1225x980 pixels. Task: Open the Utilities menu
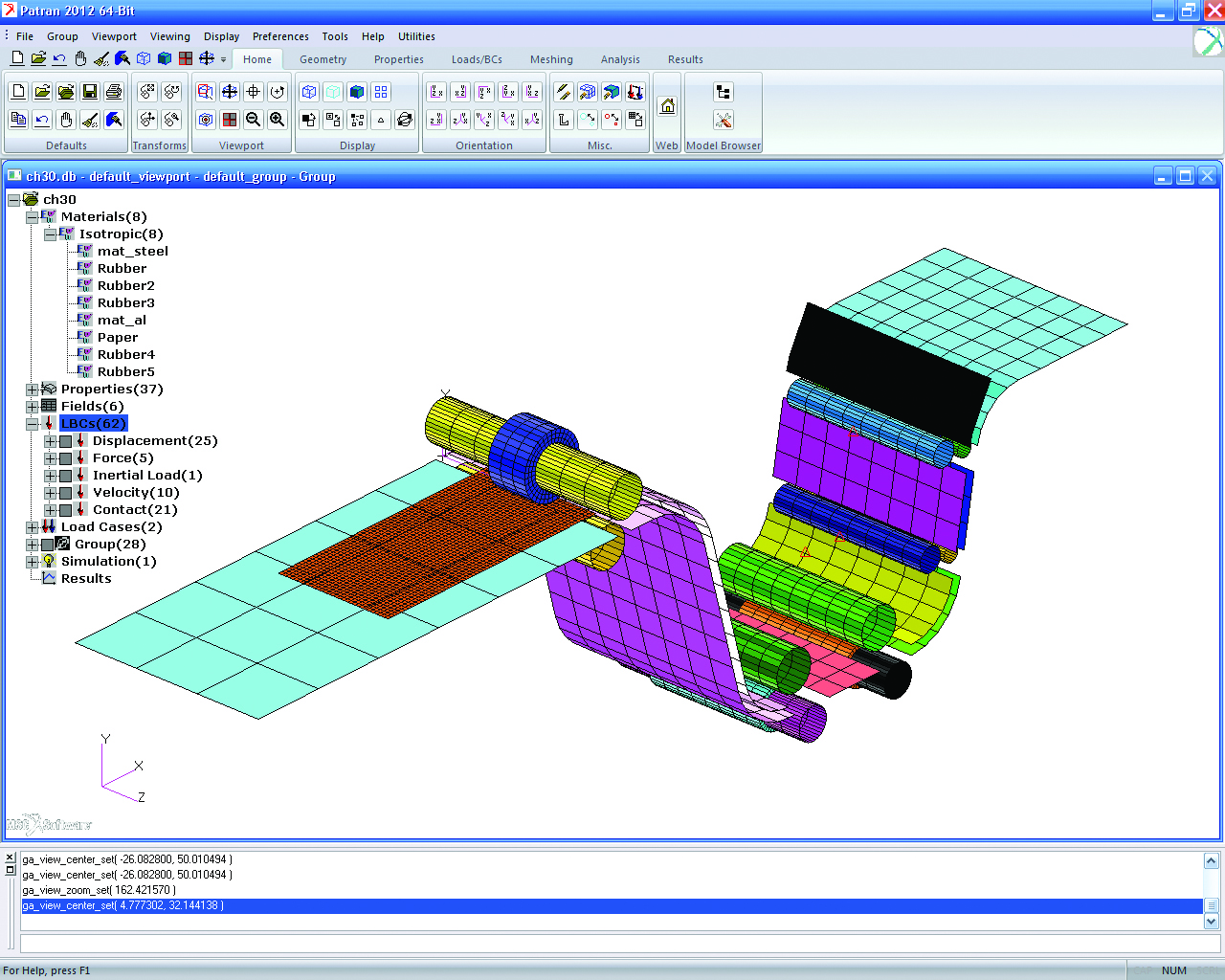coord(416,36)
